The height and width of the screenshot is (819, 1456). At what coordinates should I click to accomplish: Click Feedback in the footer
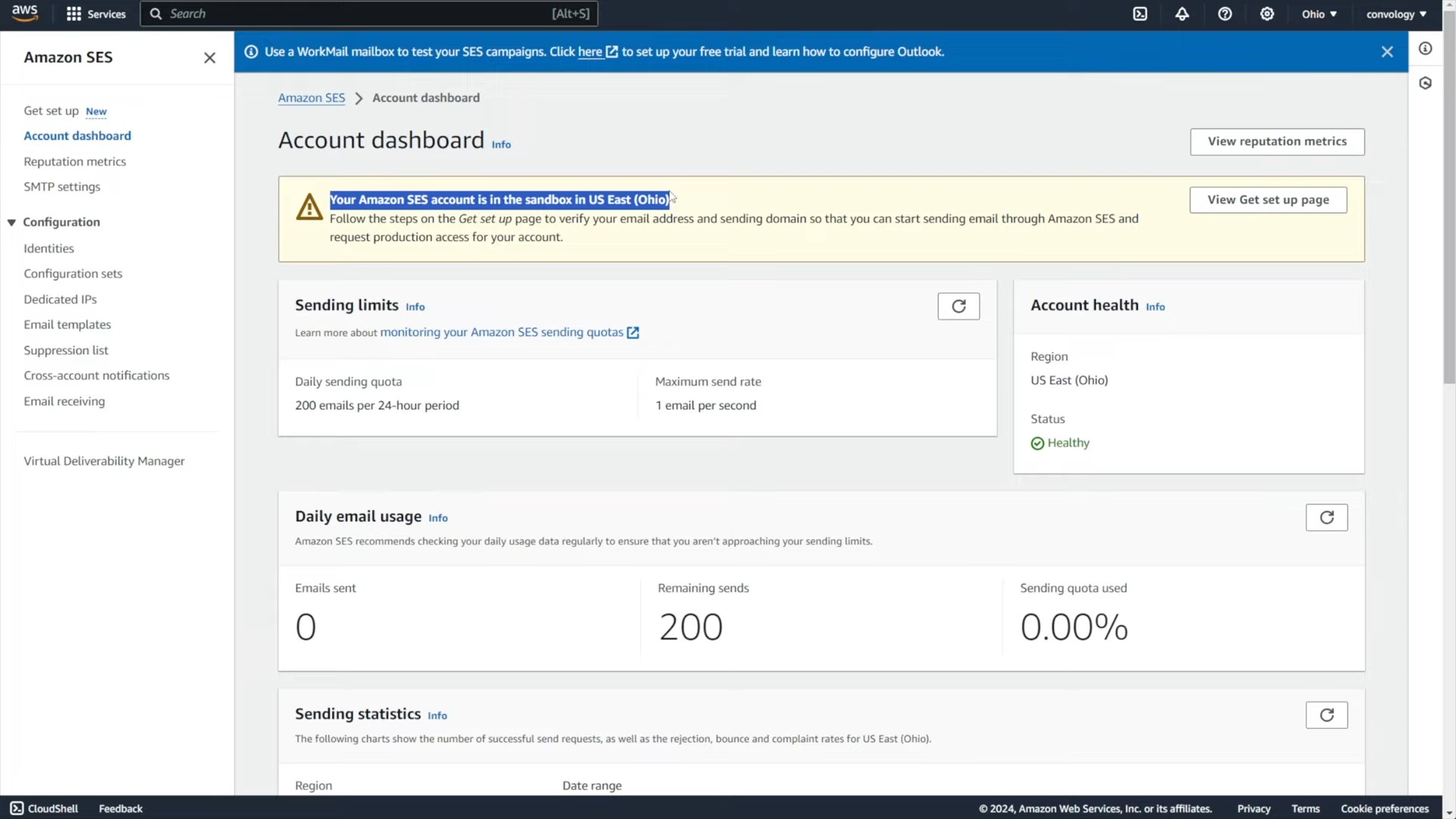(x=121, y=808)
